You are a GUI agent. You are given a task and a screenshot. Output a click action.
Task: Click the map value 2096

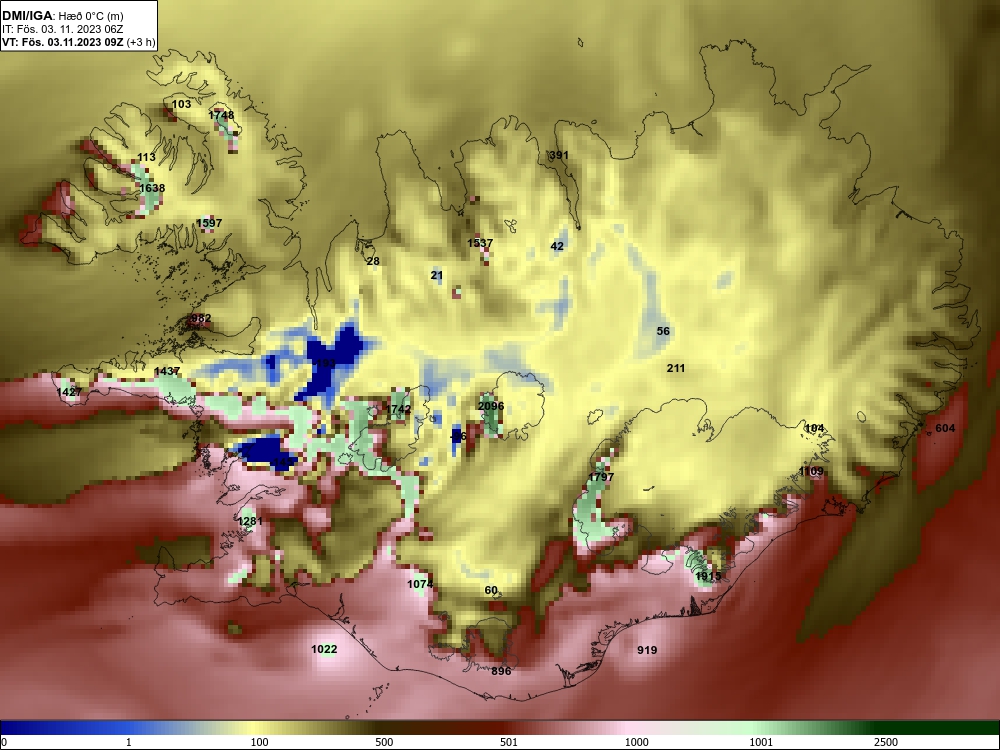point(490,406)
